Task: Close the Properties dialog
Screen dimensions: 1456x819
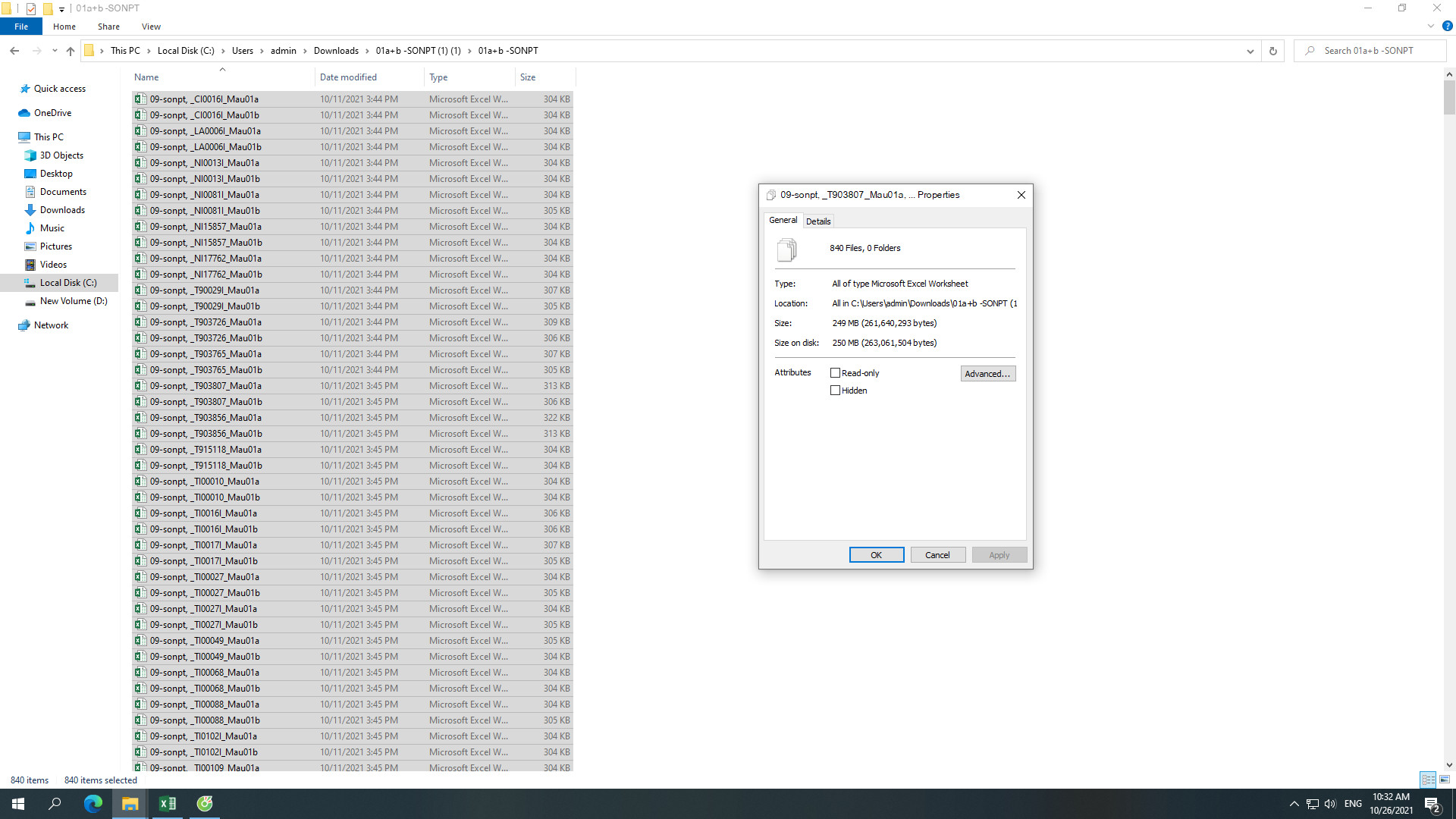Action: point(1021,195)
